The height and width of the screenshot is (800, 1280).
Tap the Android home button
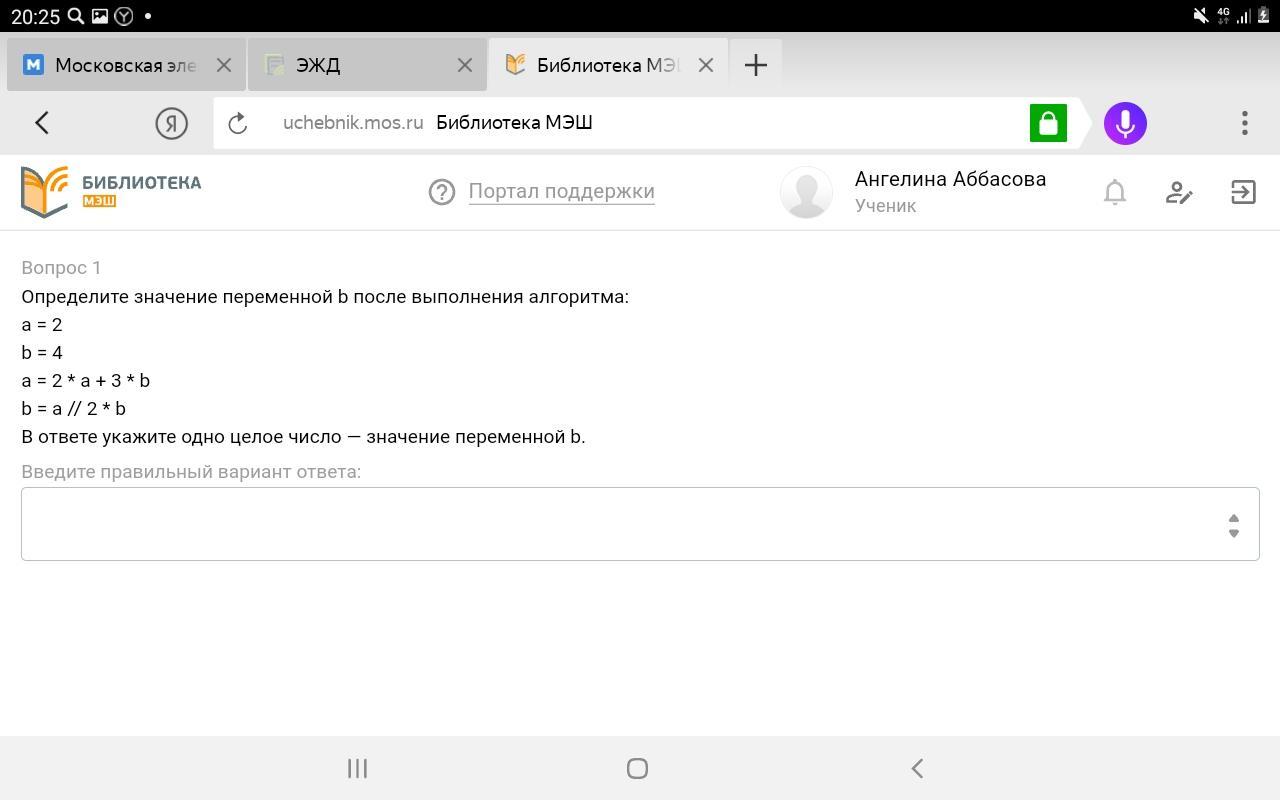(x=637, y=768)
